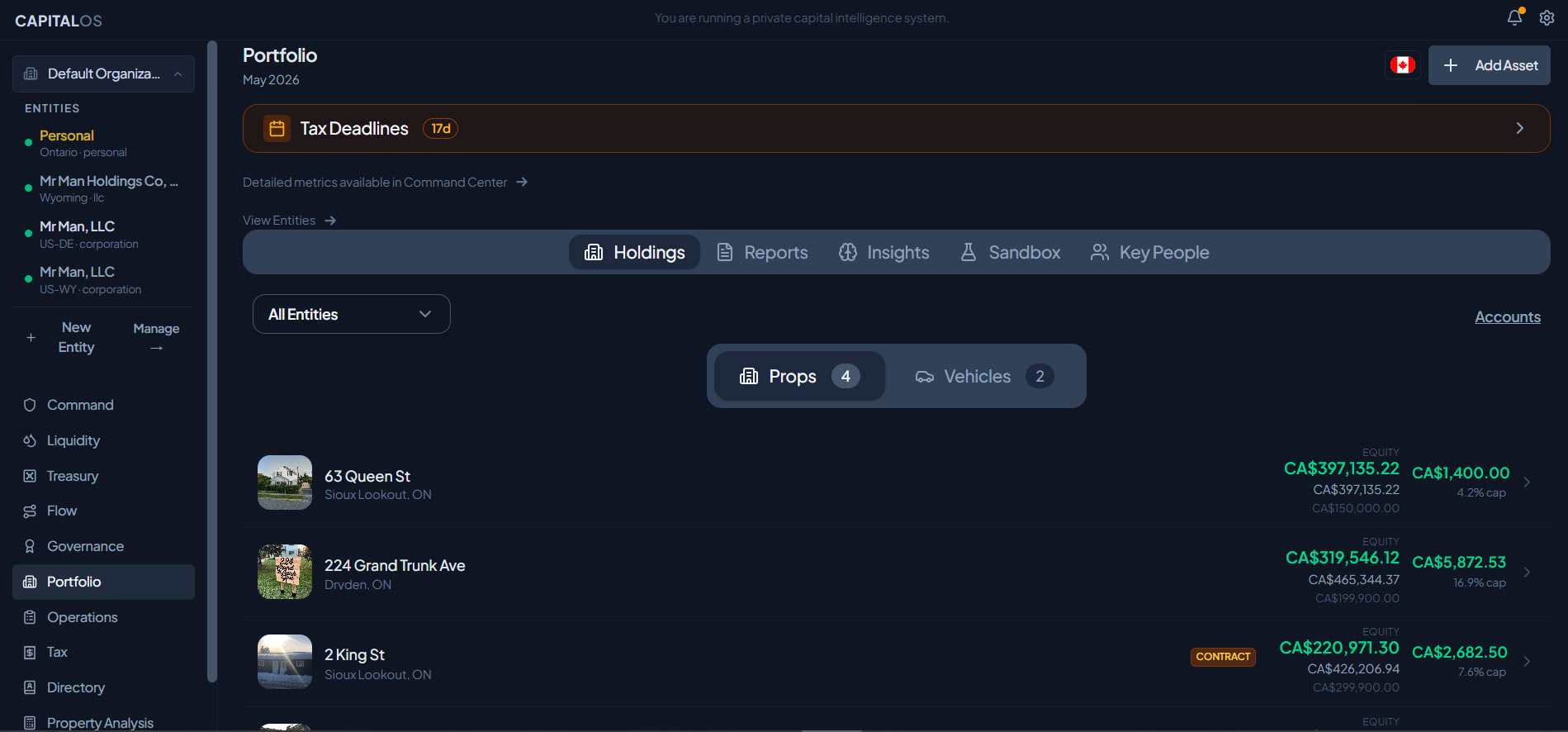This screenshot has width=1568, height=732.
Task: Click the Holdings tab building icon
Action: pyautogui.click(x=594, y=252)
